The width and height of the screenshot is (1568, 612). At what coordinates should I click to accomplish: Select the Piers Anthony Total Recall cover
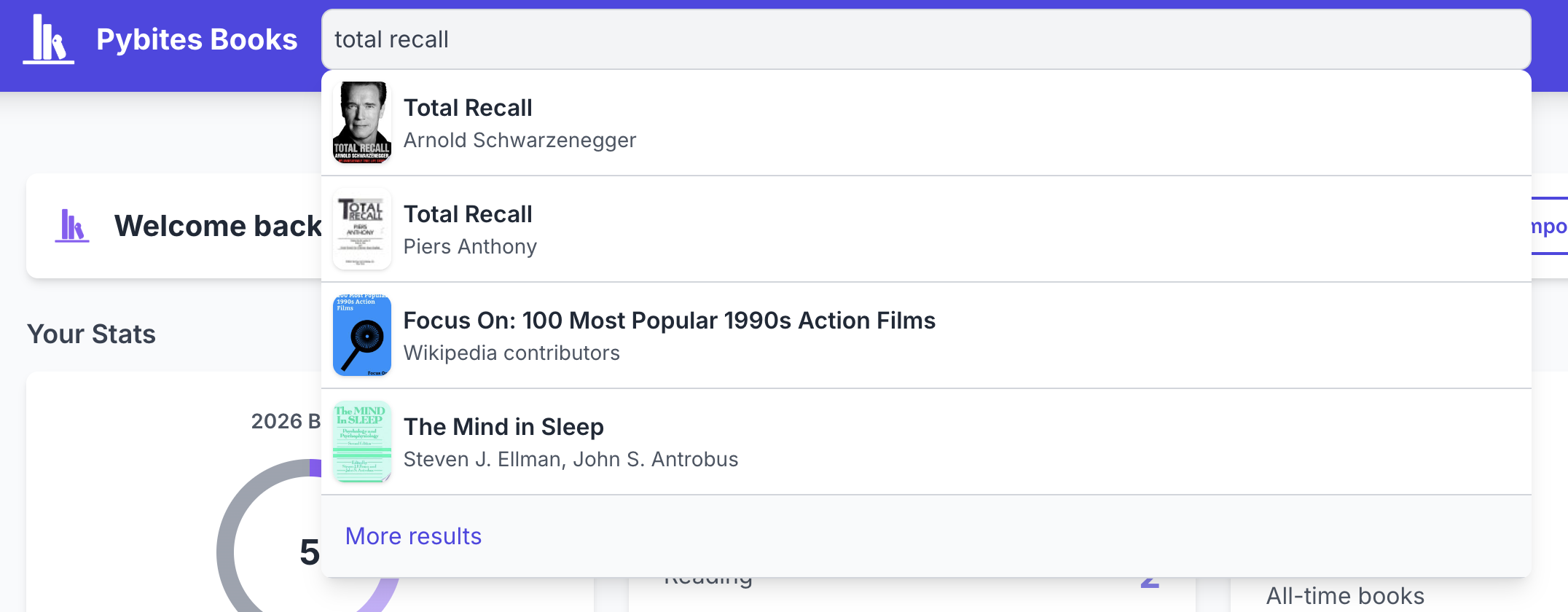[362, 229]
